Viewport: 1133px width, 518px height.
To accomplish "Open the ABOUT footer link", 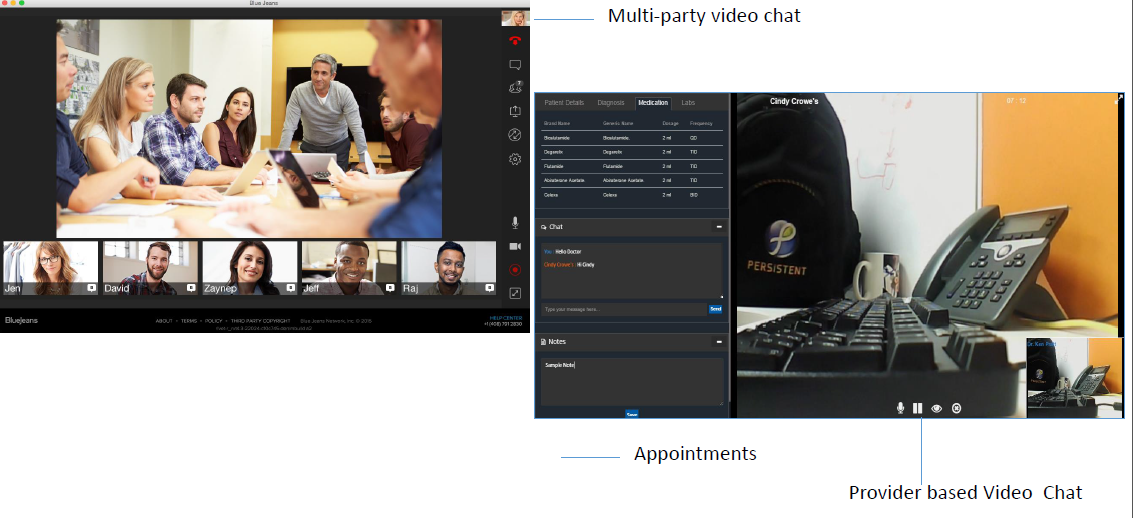I will point(164,321).
